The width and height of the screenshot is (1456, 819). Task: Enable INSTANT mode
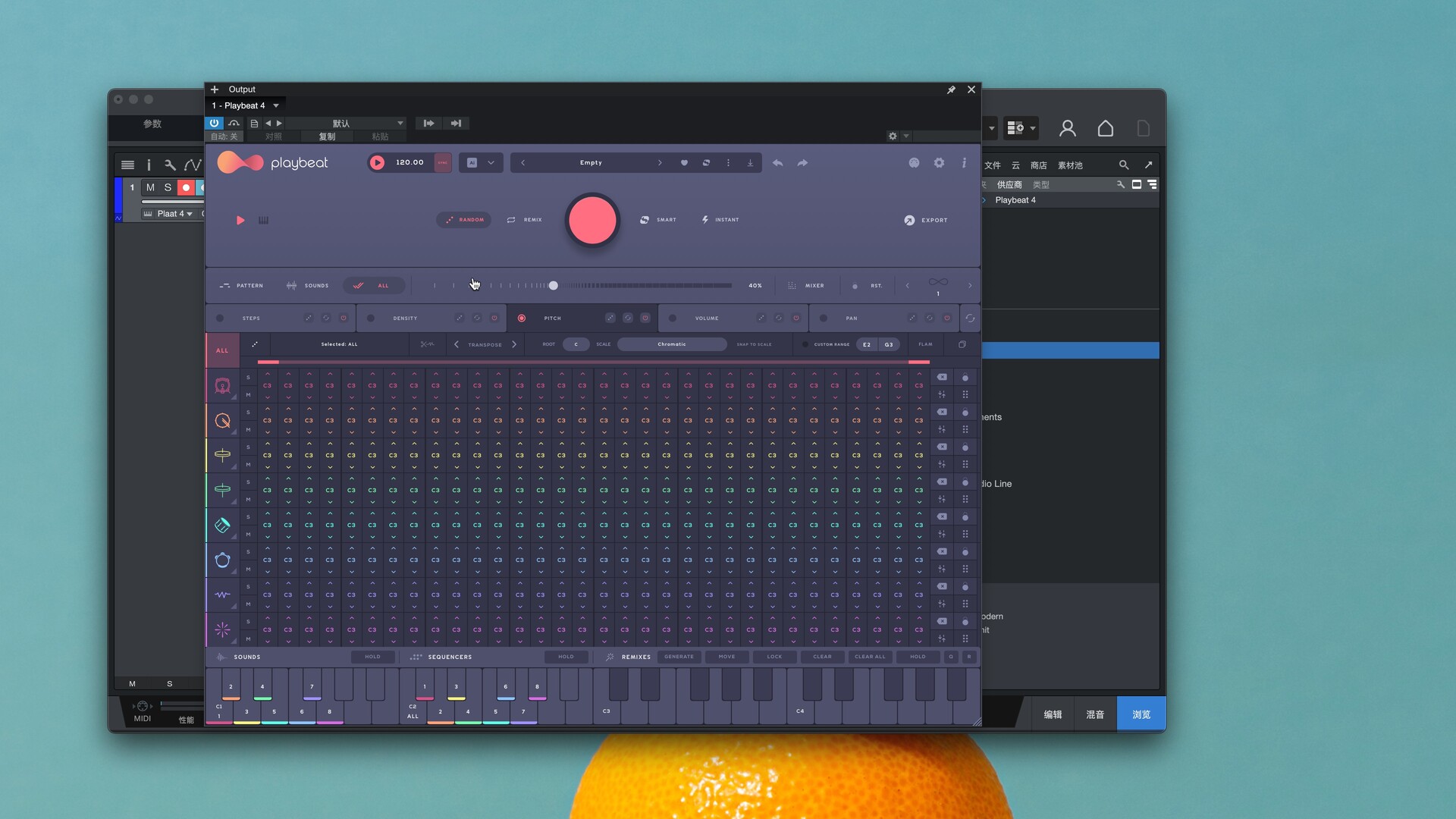click(720, 220)
